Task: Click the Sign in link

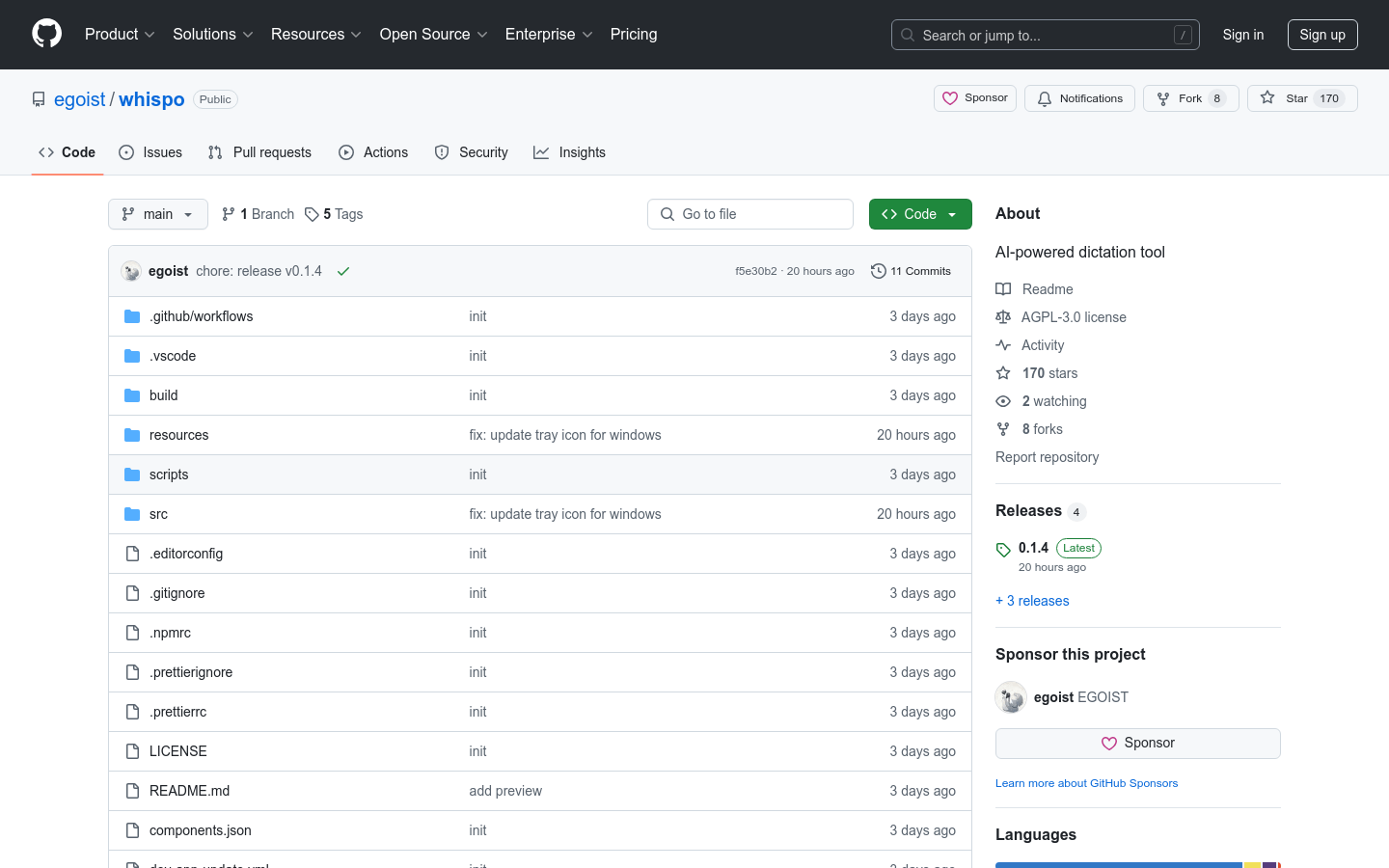Action: click(1242, 35)
